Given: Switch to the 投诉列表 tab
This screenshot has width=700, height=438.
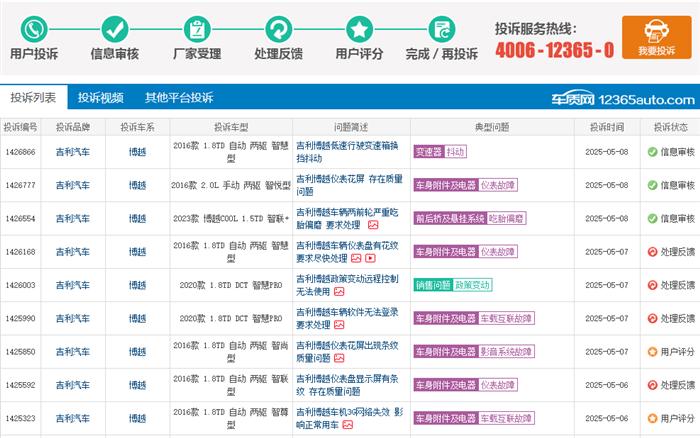Looking at the screenshot, I should [x=33, y=97].
